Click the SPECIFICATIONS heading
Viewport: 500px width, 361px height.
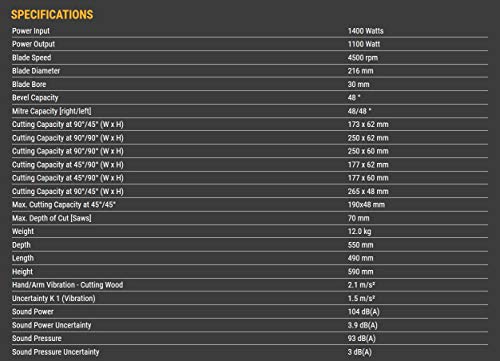(x=52, y=15)
